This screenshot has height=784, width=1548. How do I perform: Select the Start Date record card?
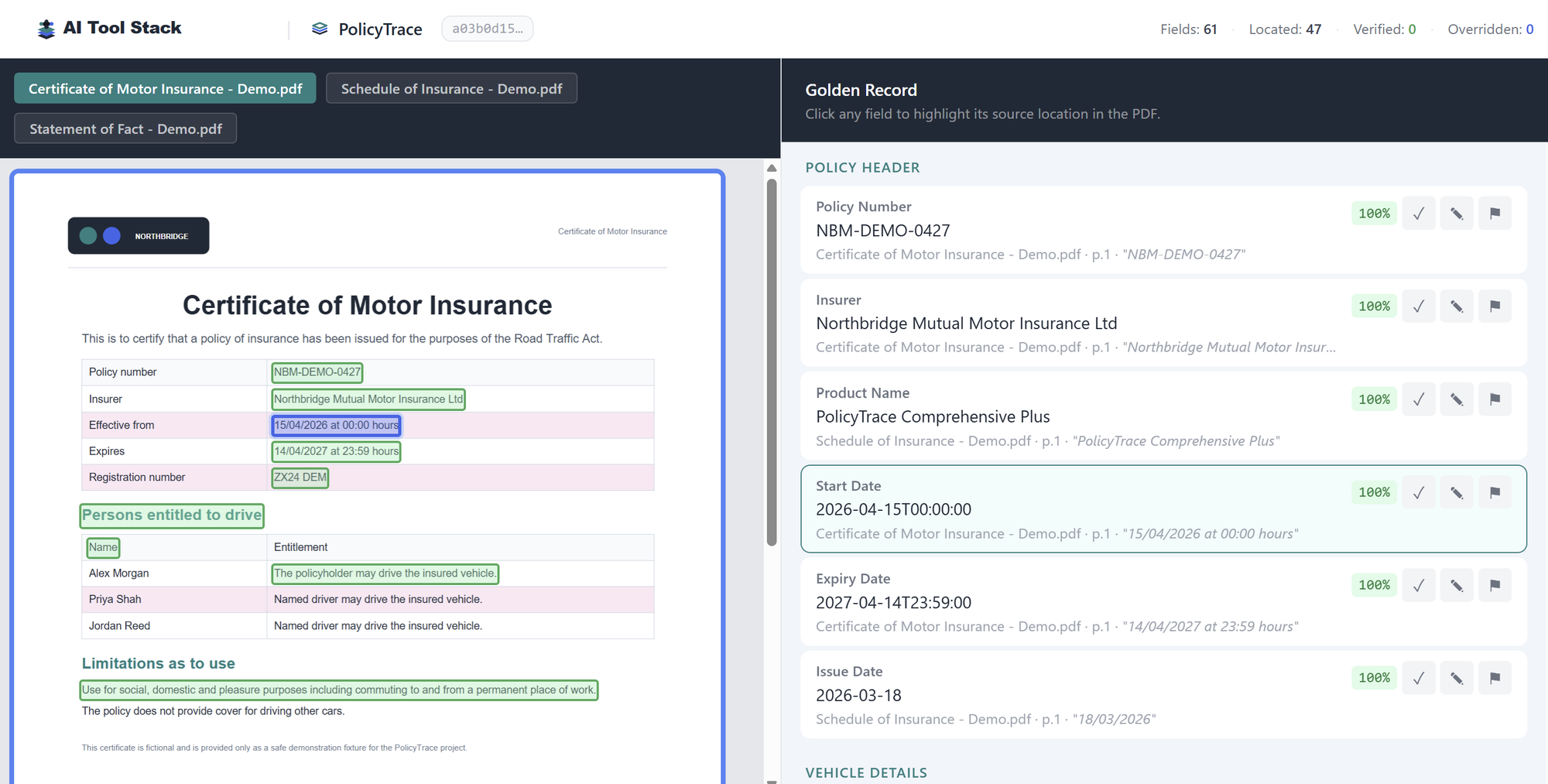coord(1163,508)
